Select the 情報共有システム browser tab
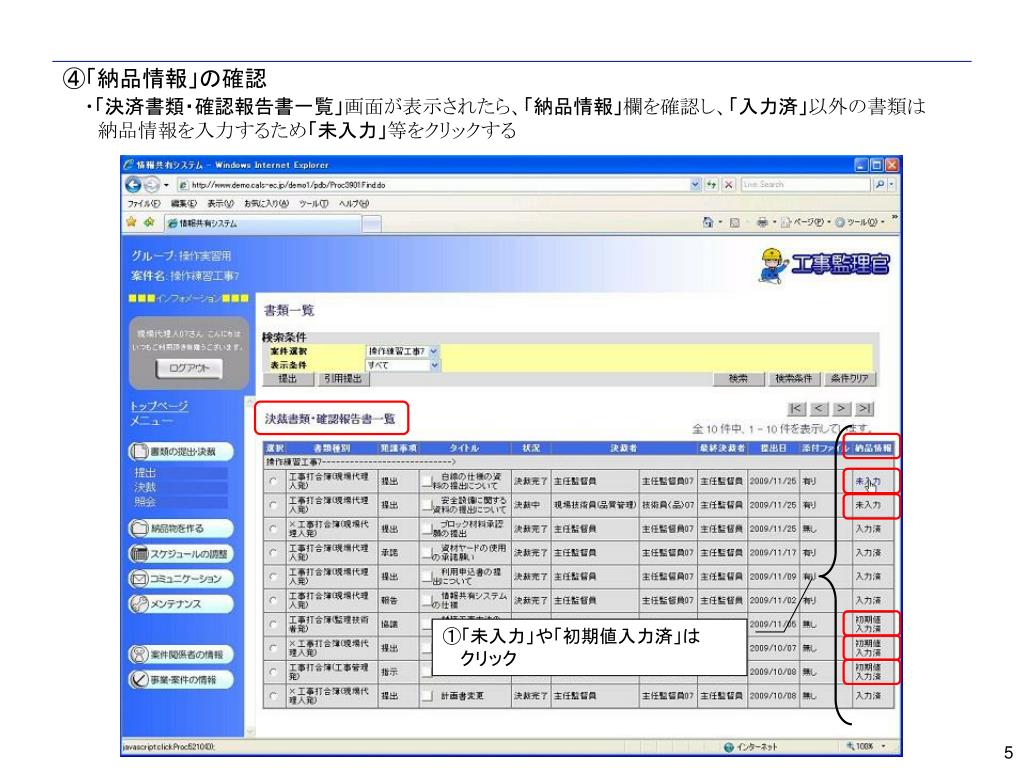 click(263, 223)
